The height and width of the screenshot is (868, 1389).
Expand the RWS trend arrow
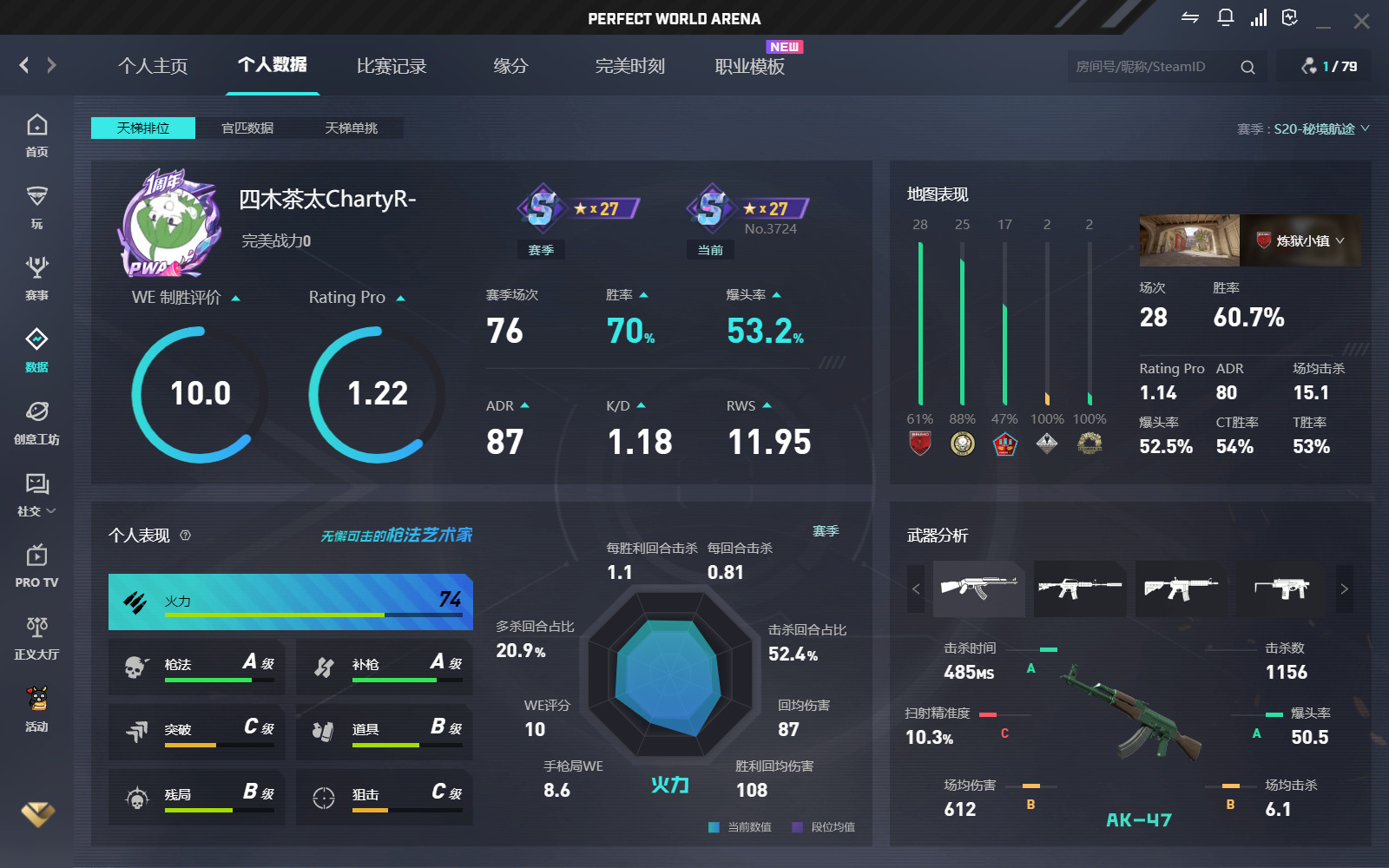pos(767,406)
